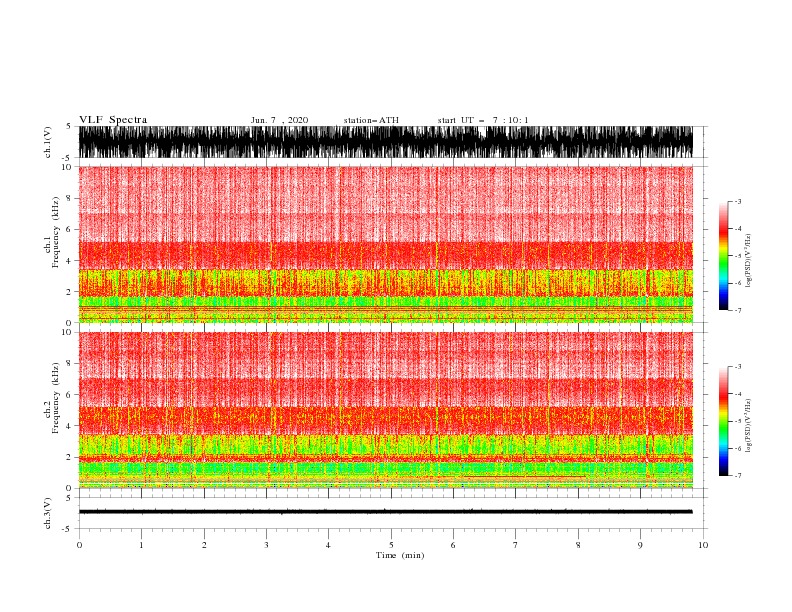Click the "10" kHz tick on ch.2 spectrogram

67,332
